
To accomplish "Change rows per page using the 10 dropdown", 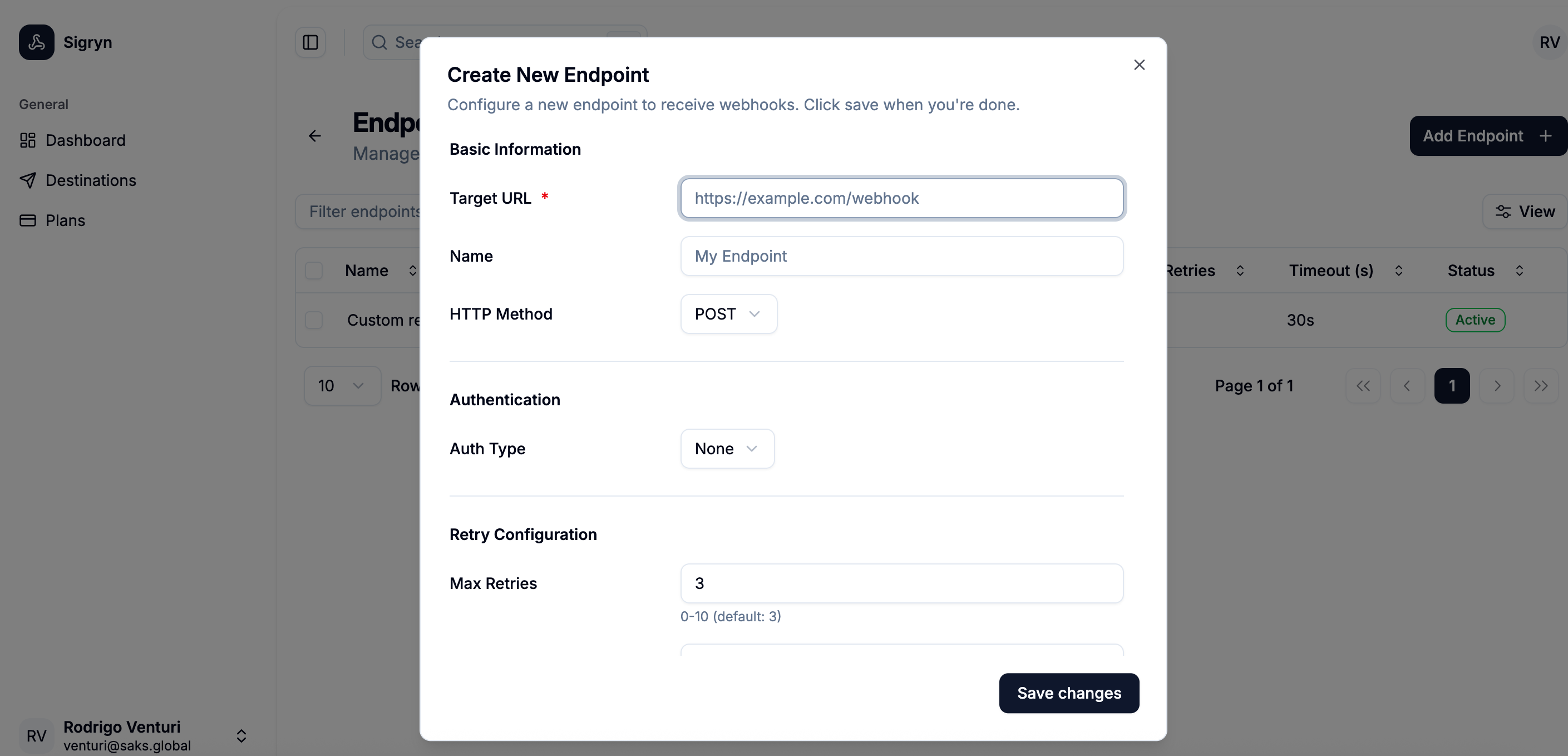I will (x=342, y=386).
